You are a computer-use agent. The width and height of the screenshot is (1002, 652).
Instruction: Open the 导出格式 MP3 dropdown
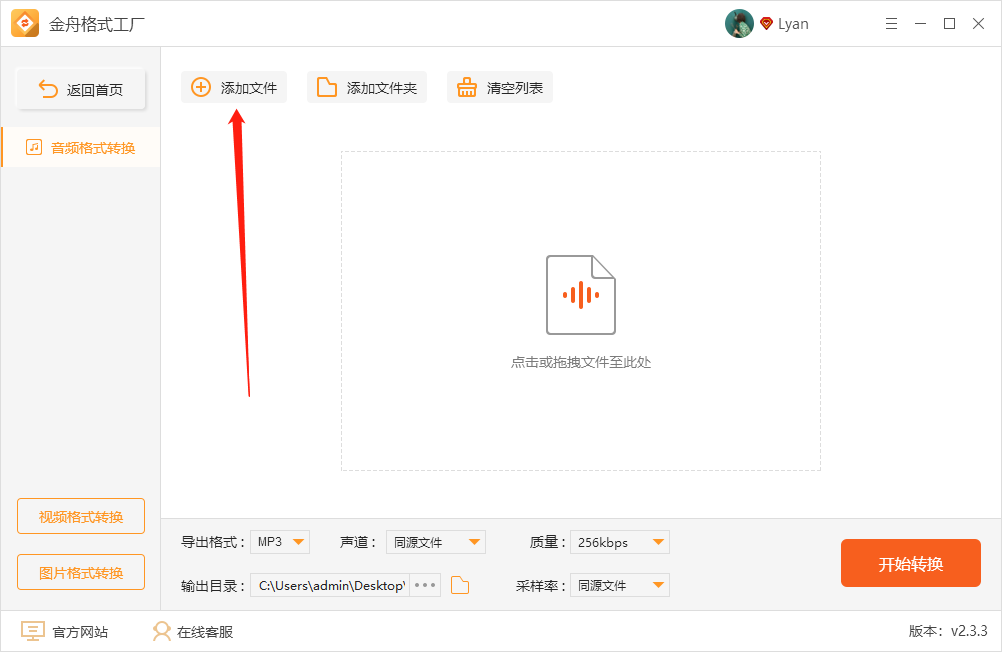(x=280, y=541)
